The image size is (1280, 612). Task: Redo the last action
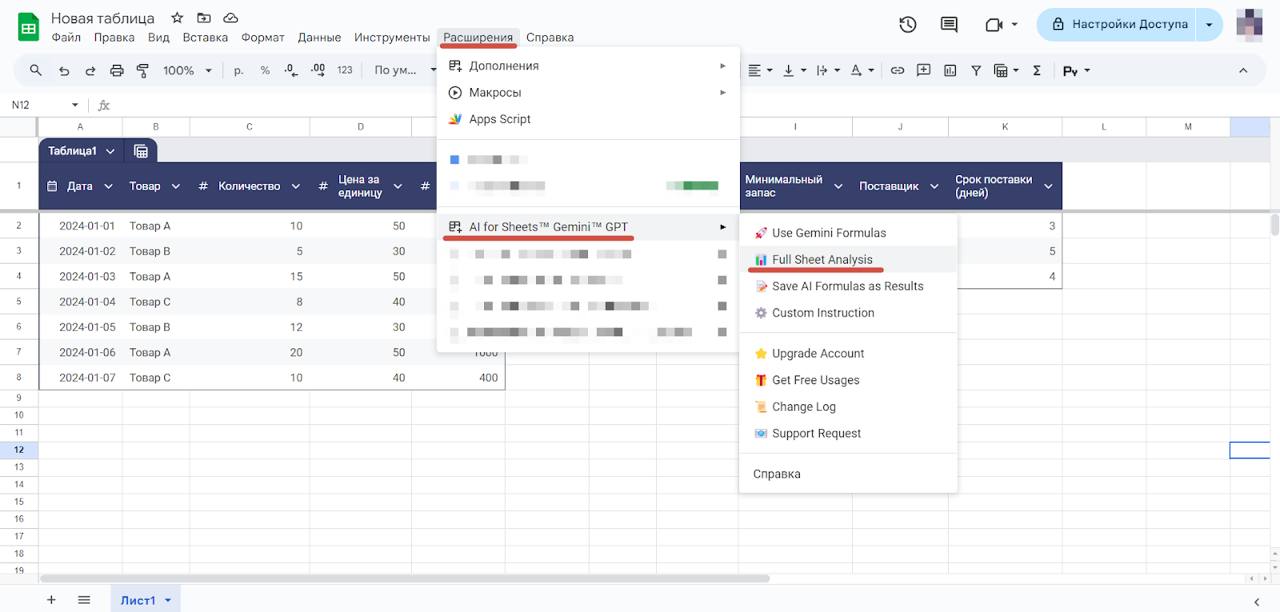point(90,70)
